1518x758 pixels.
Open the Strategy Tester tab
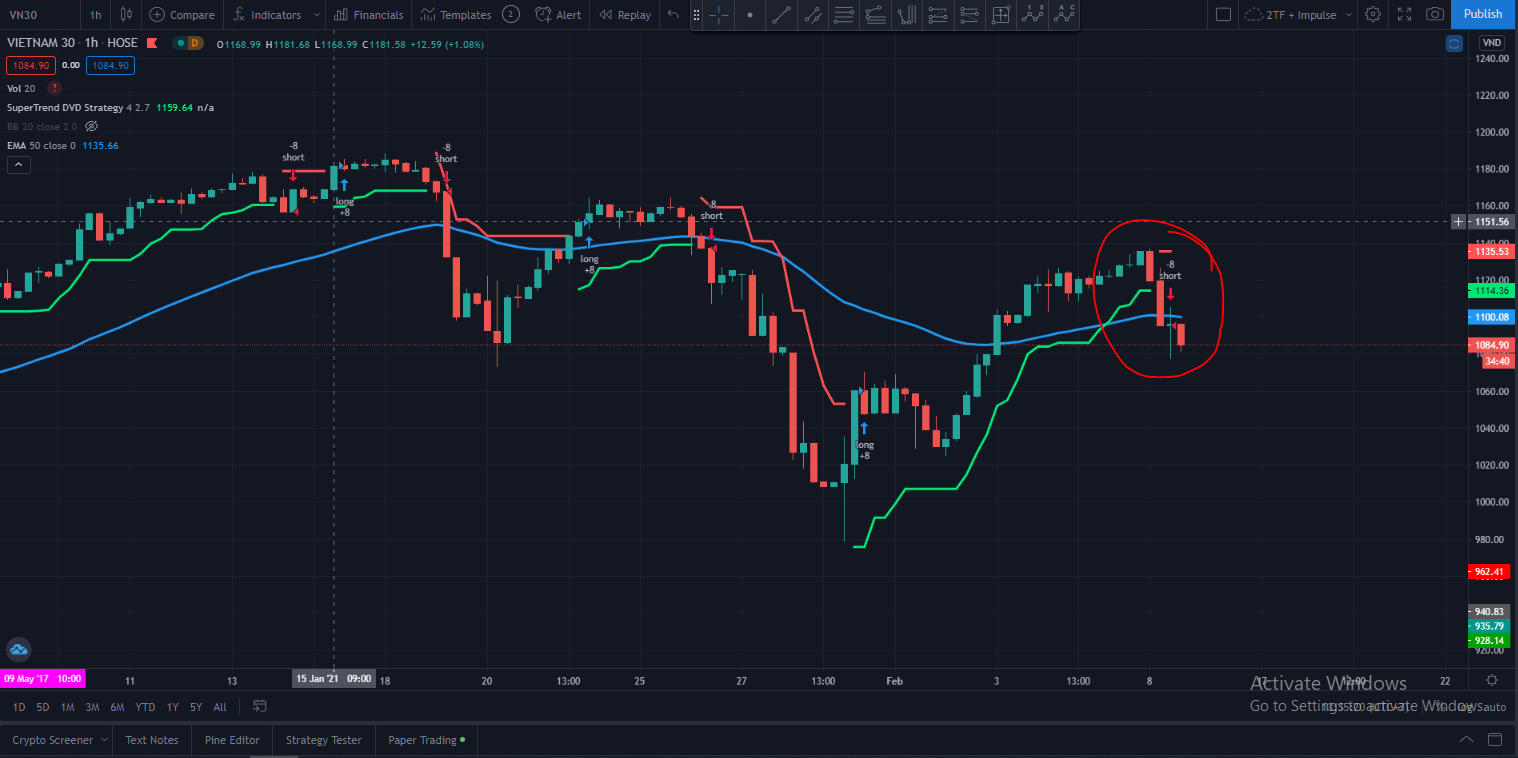(x=324, y=740)
